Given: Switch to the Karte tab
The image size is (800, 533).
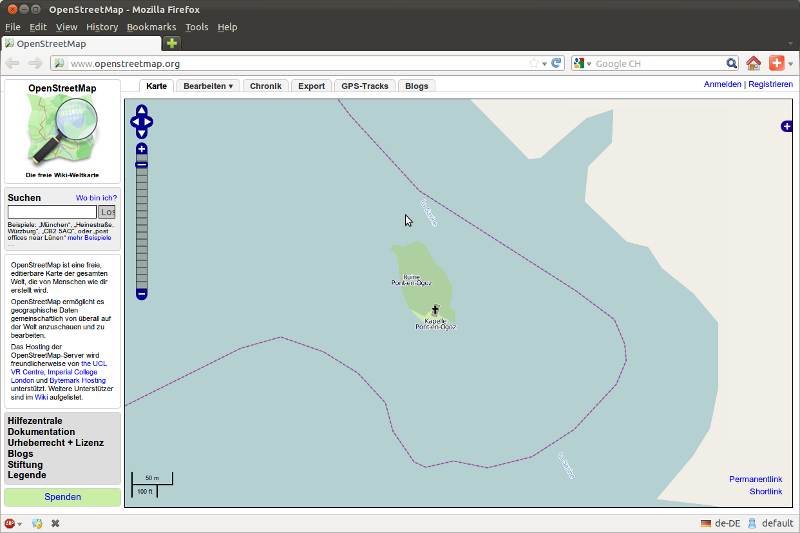Looking at the screenshot, I should [156, 86].
